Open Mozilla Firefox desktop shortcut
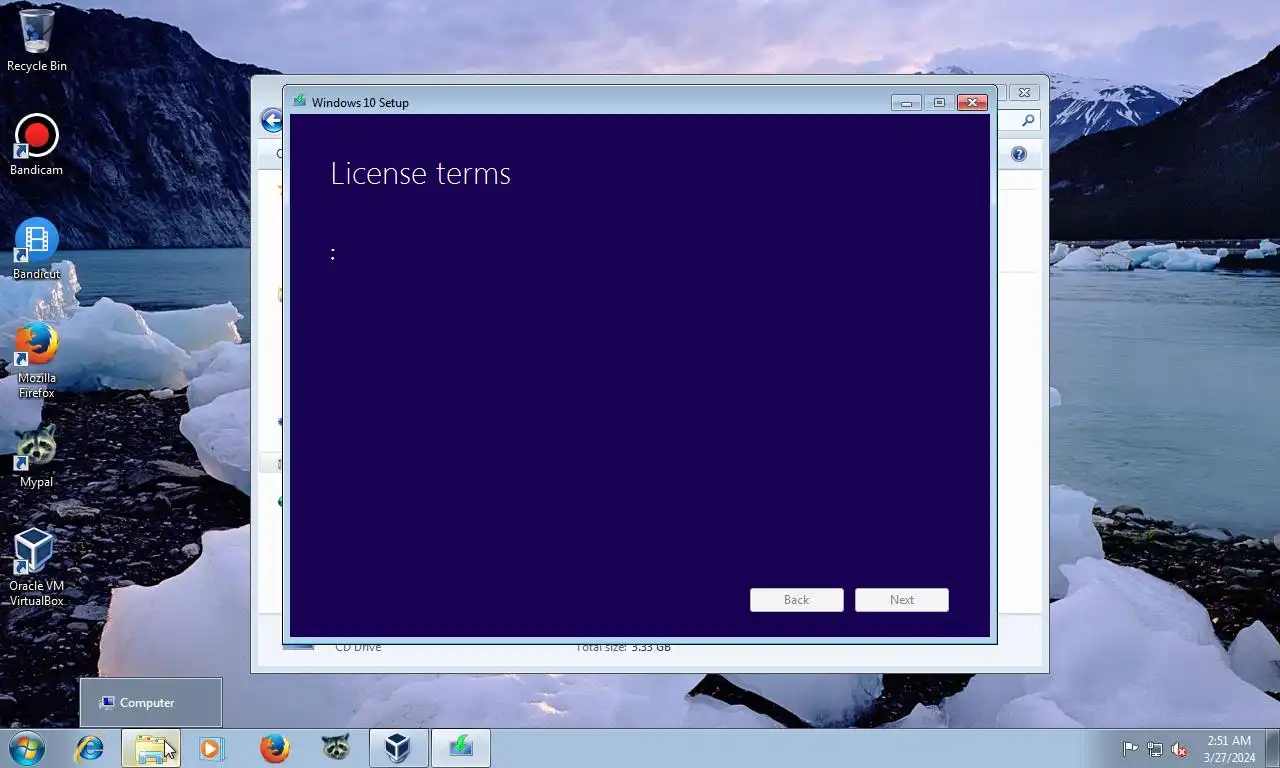Image resolution: width=1280 pixels, height=768 pixels. [37, 360]
